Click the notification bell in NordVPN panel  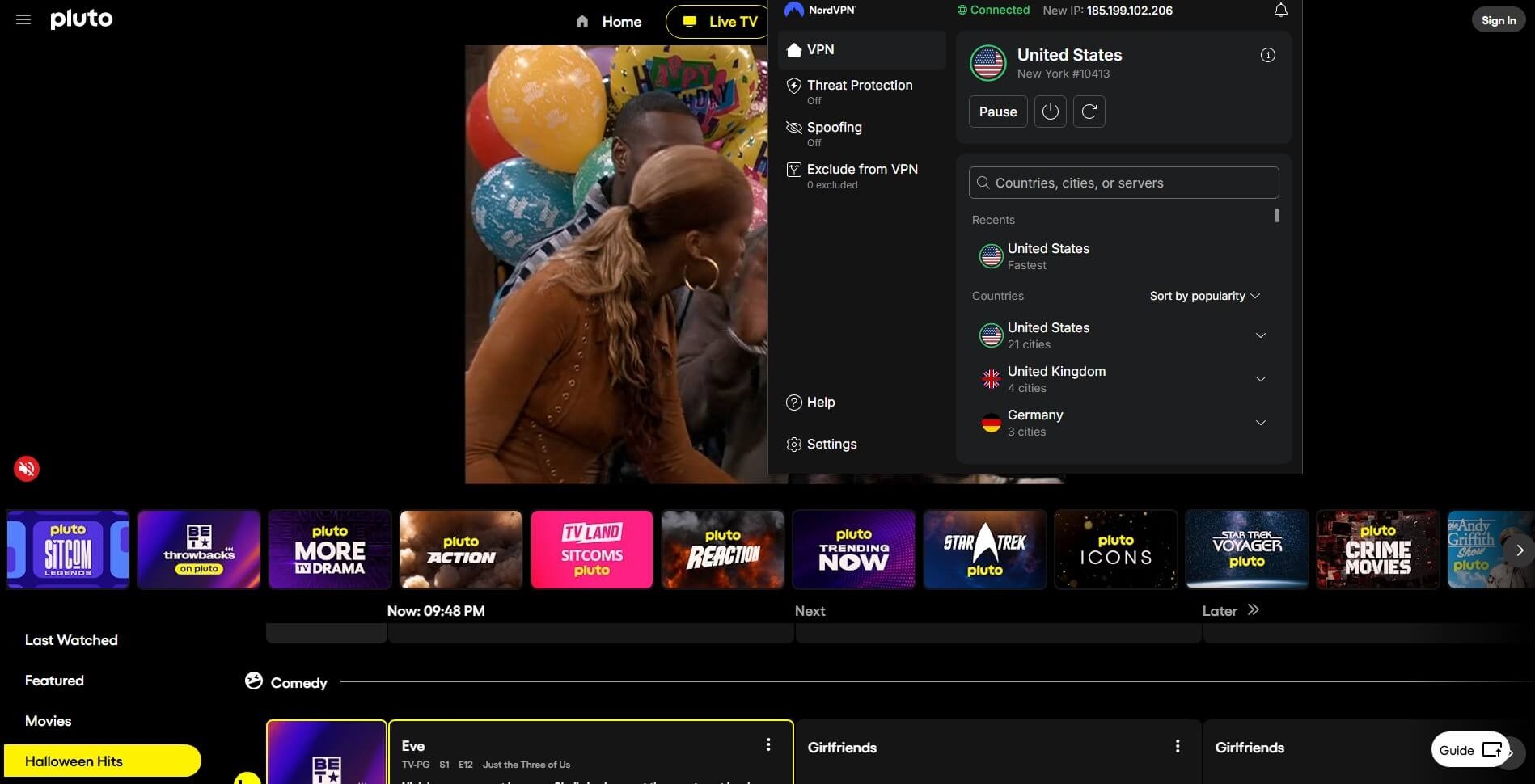[1280, 10]
